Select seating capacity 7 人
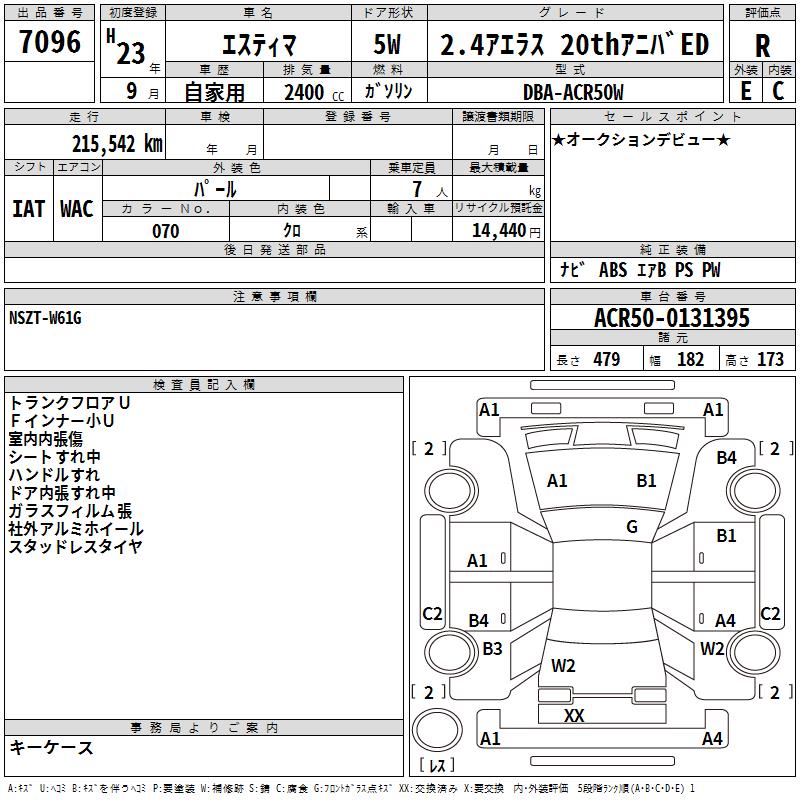Screen dimensions: 800x800 [429, 189]
